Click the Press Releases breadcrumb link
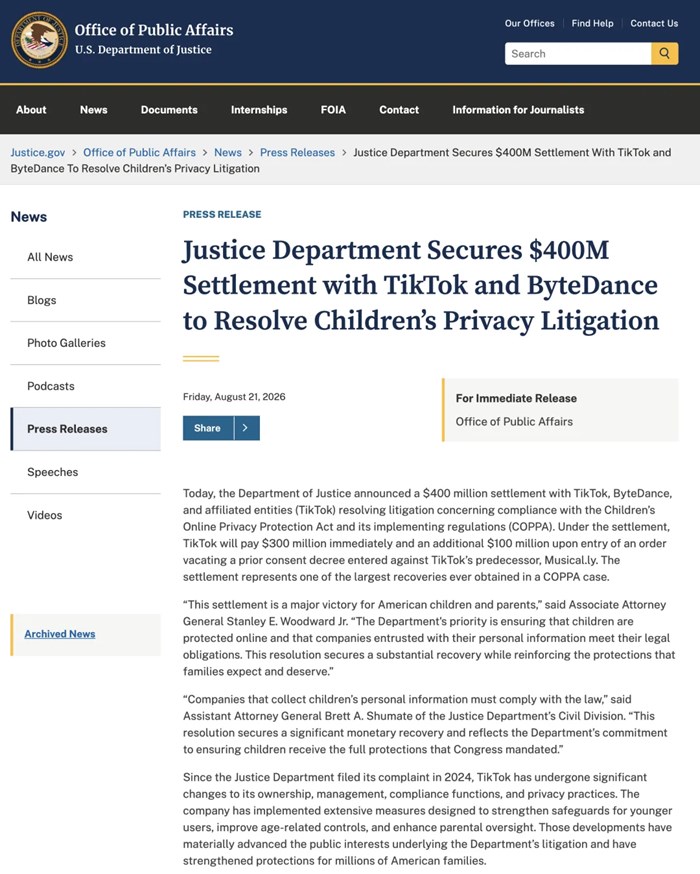This screenshot has height=874, width=700. pyautogui.click(x=298, y=152)
